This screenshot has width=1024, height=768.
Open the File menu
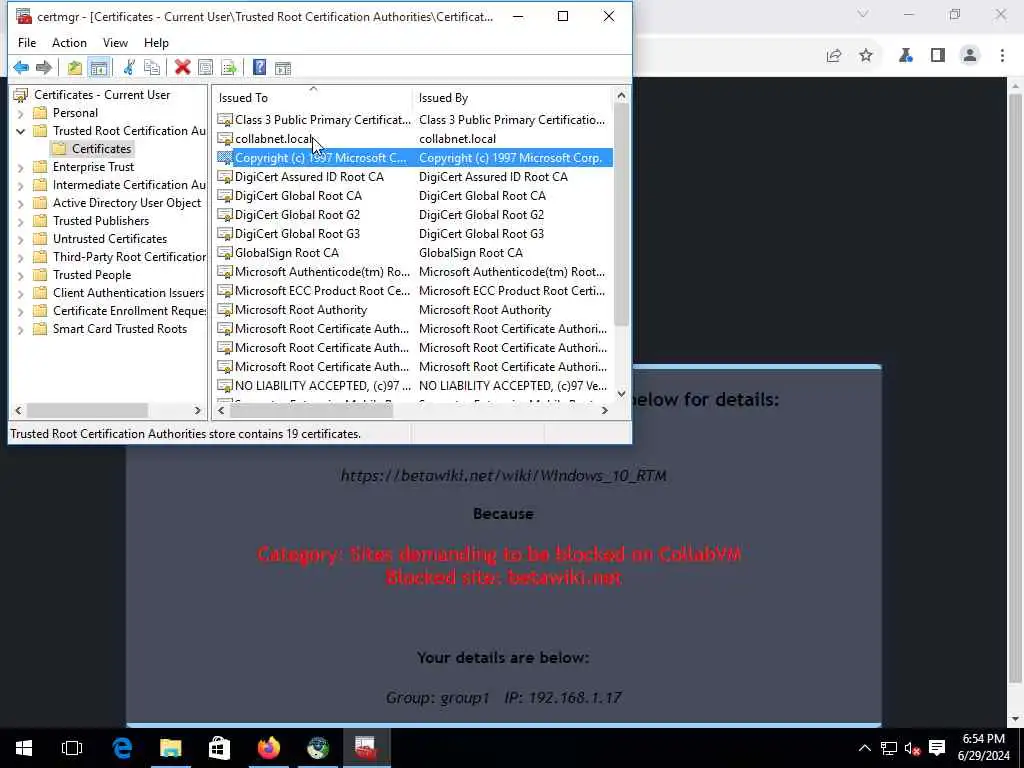[x=27, y=42]
